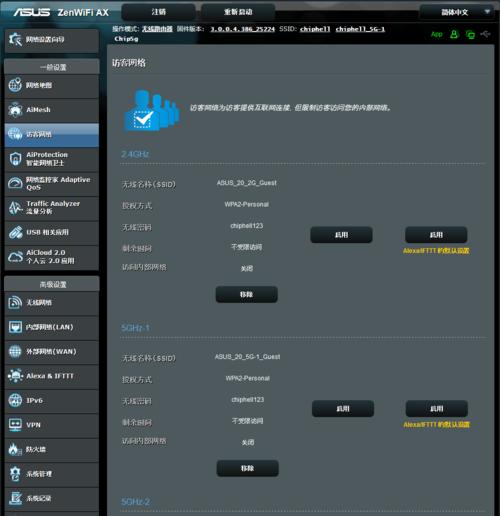Click the guest network illustration image
The width and height of the screenshot is (500, 516).
(x=152, y=110)
